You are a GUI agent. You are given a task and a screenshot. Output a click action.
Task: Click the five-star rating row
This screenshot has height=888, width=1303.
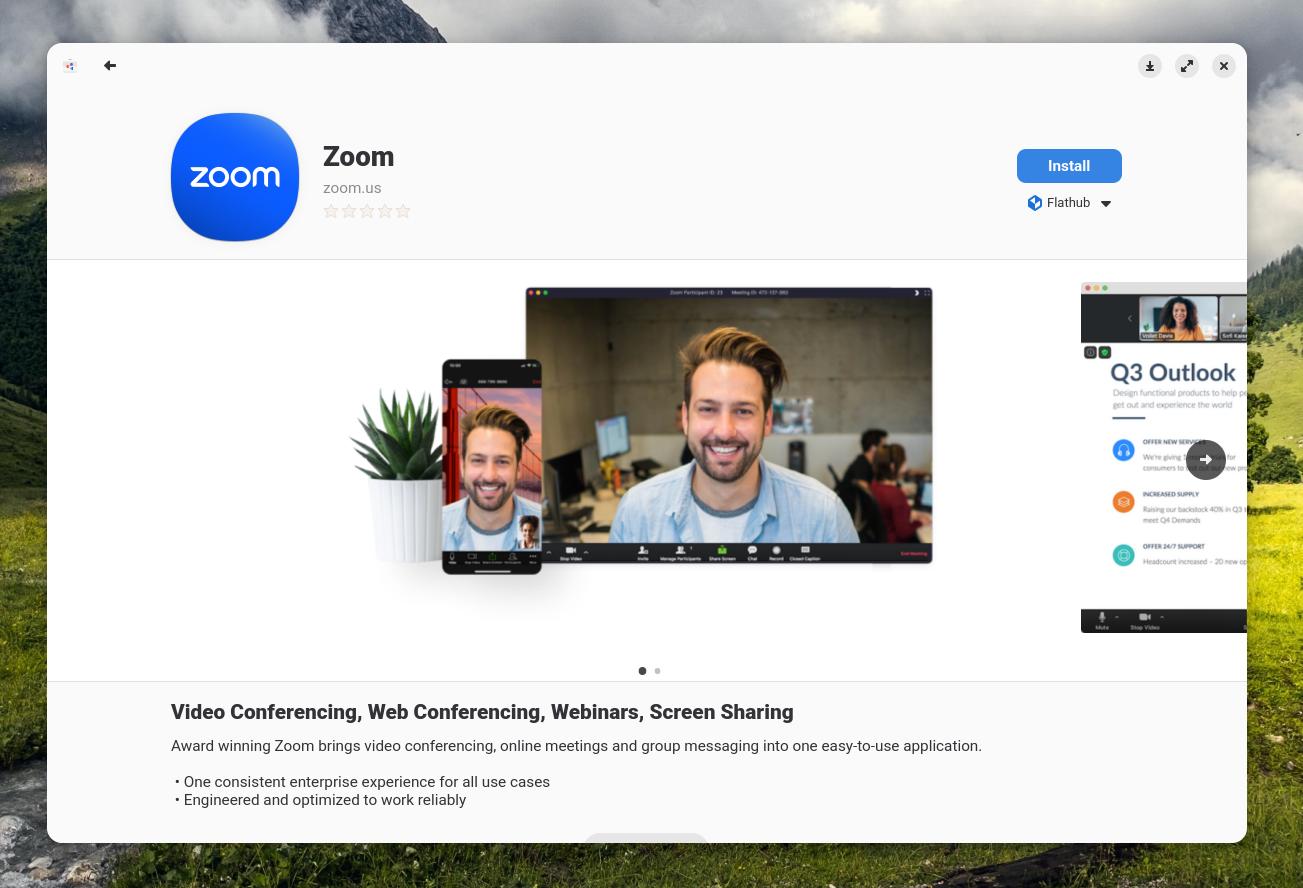click(x=367, y=211)
